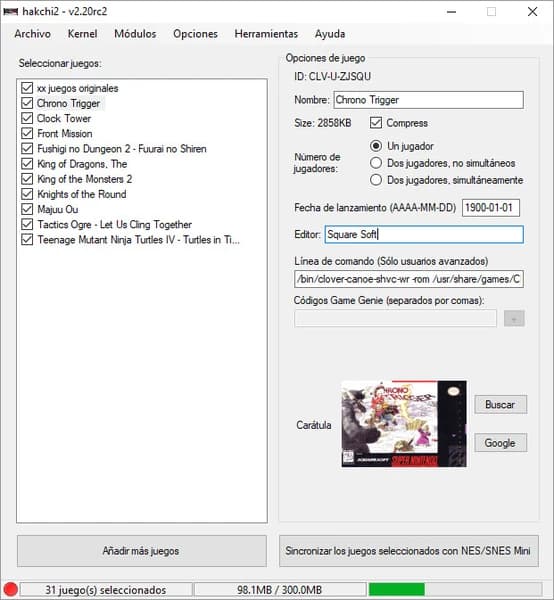Uncheck the King of Dragons checkbox
This screenshot has width=554, height=600.
(x=27, y=164)
